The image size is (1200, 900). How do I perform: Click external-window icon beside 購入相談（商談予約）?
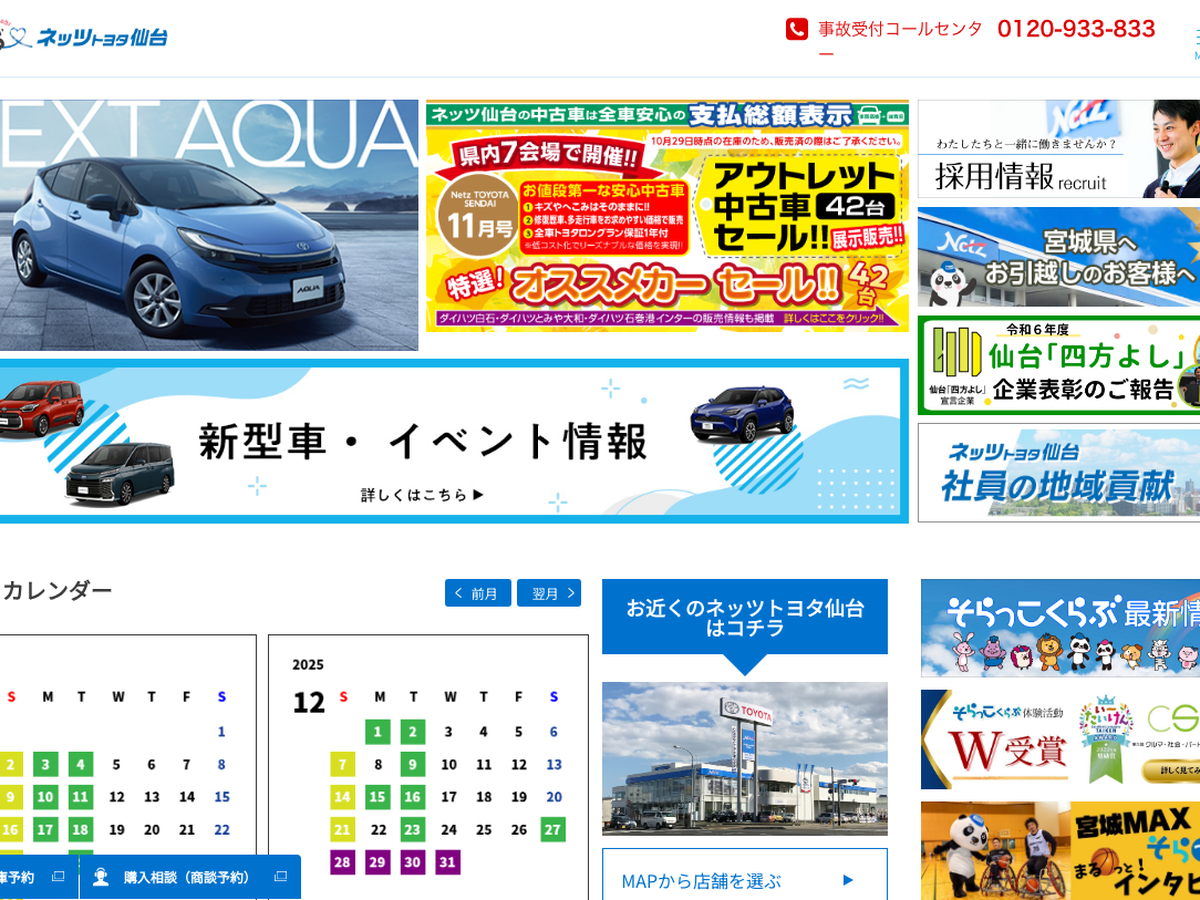coord(280,877)
